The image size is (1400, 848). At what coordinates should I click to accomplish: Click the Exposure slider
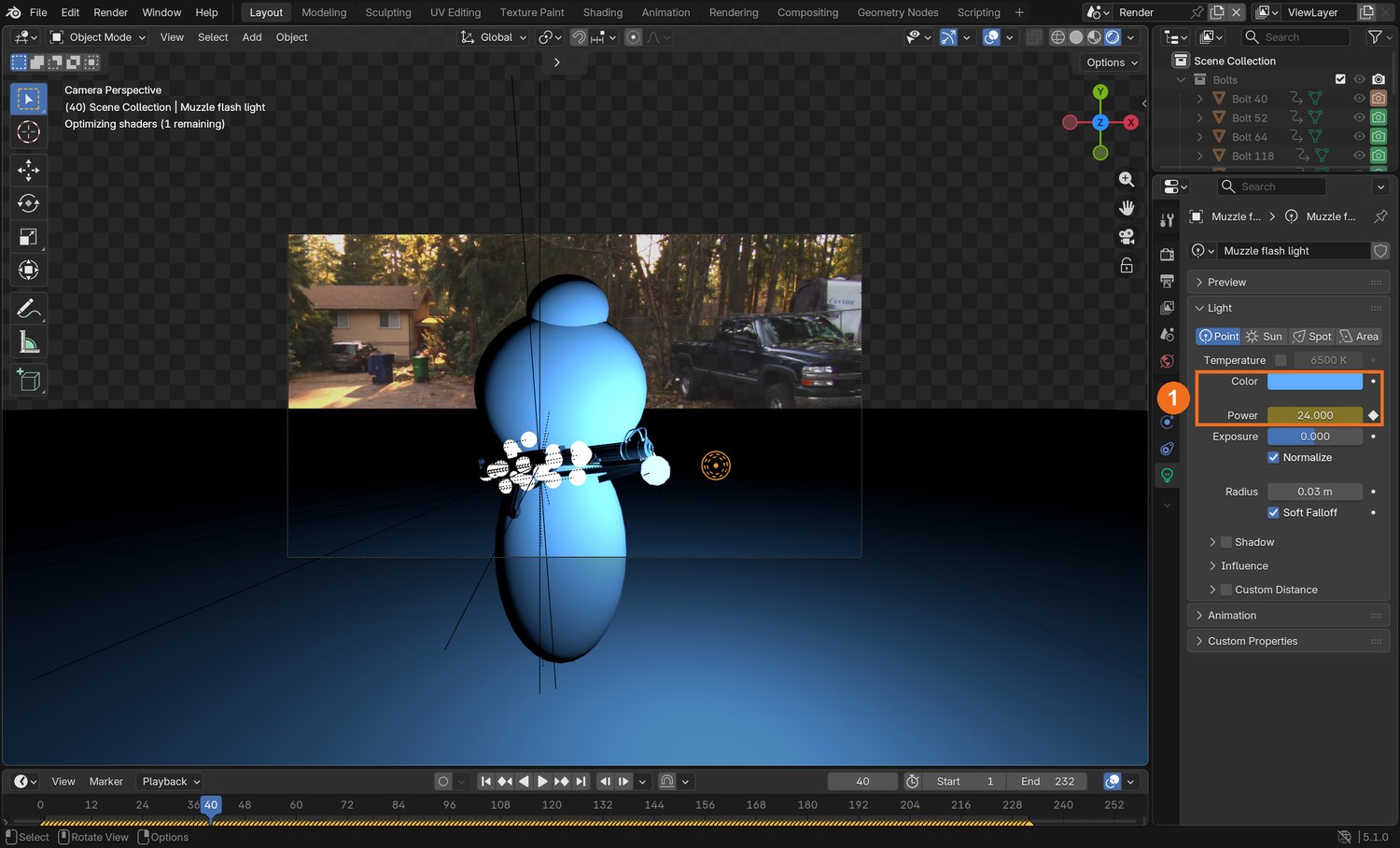click(1314, 437)
